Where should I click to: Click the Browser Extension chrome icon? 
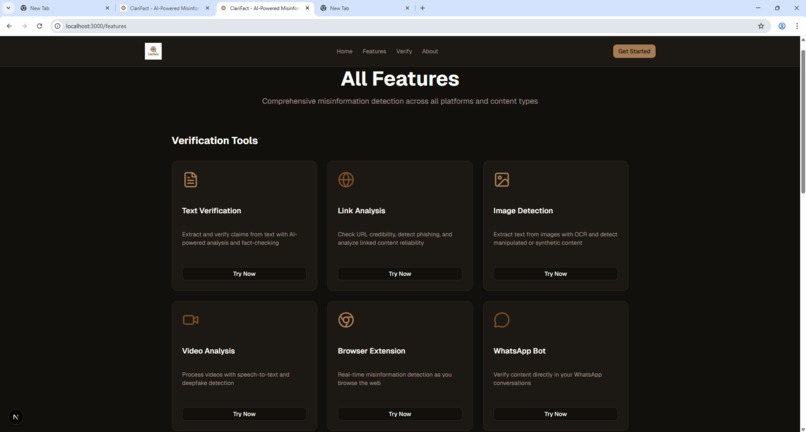click(346, 320)
